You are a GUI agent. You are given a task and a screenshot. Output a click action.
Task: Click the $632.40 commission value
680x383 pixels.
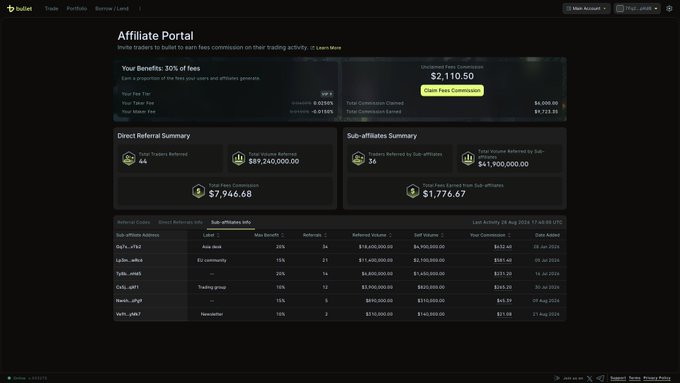503,247
